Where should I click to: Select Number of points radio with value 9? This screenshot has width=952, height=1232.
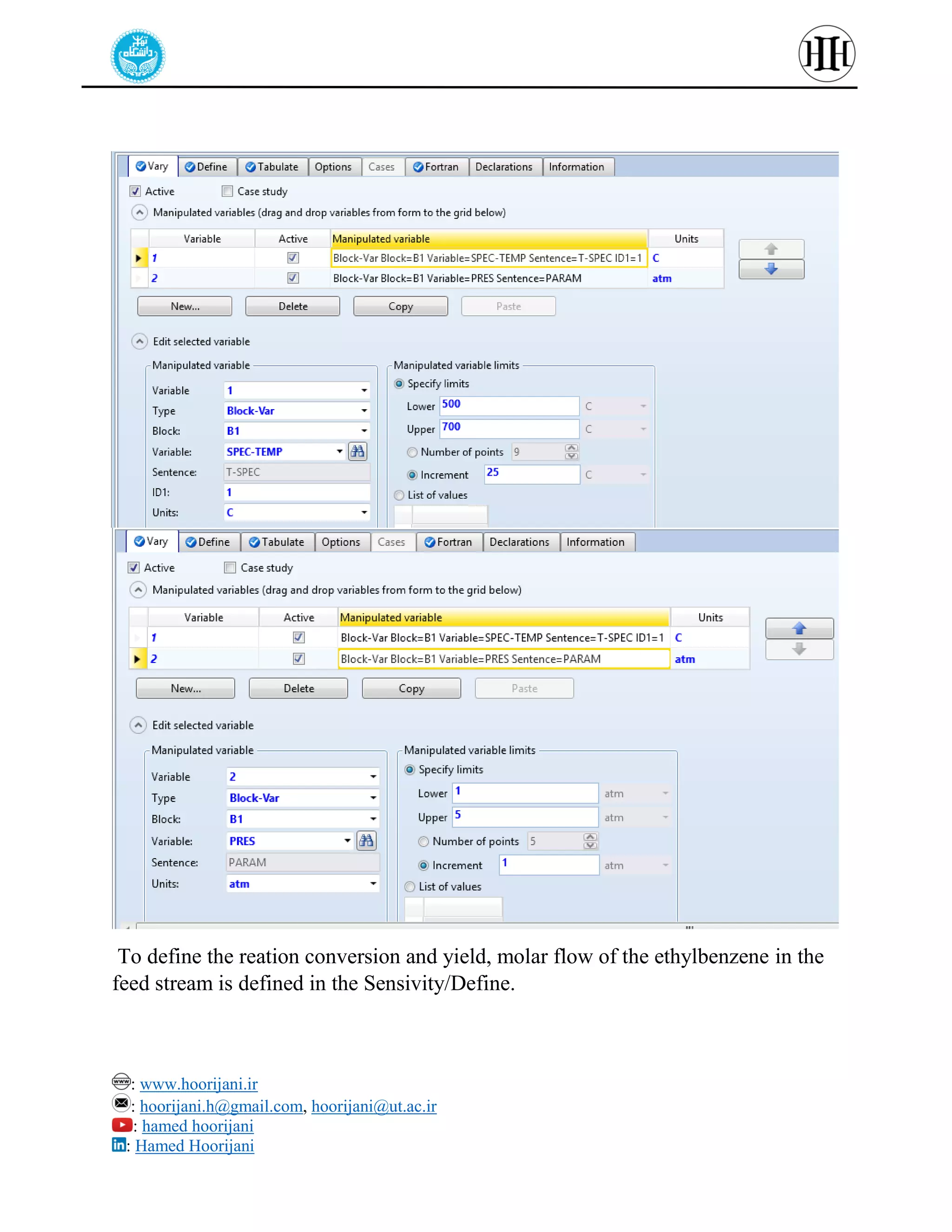412,452
